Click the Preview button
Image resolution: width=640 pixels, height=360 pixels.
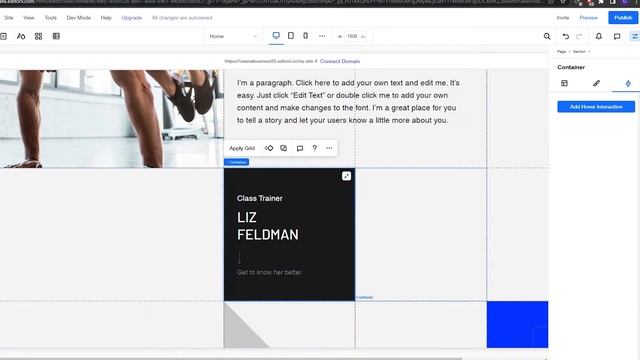(x=589, y=18)
